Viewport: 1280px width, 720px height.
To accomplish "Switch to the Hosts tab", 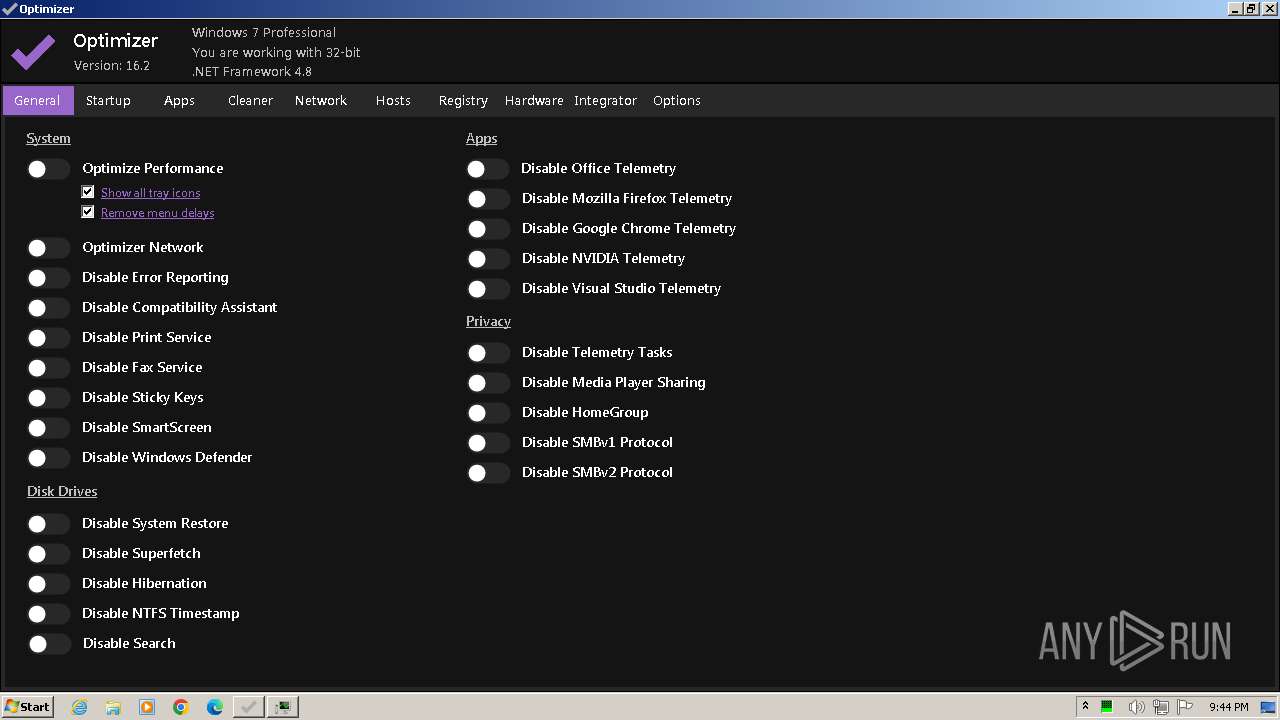I will (x=393, y=100).
